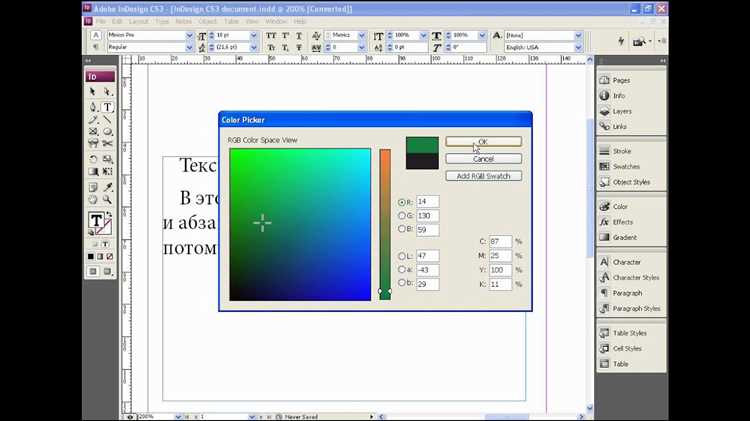Screen dimensions: 750x421
Task: Click inside the RGB color space field
Action: [300, 224]
